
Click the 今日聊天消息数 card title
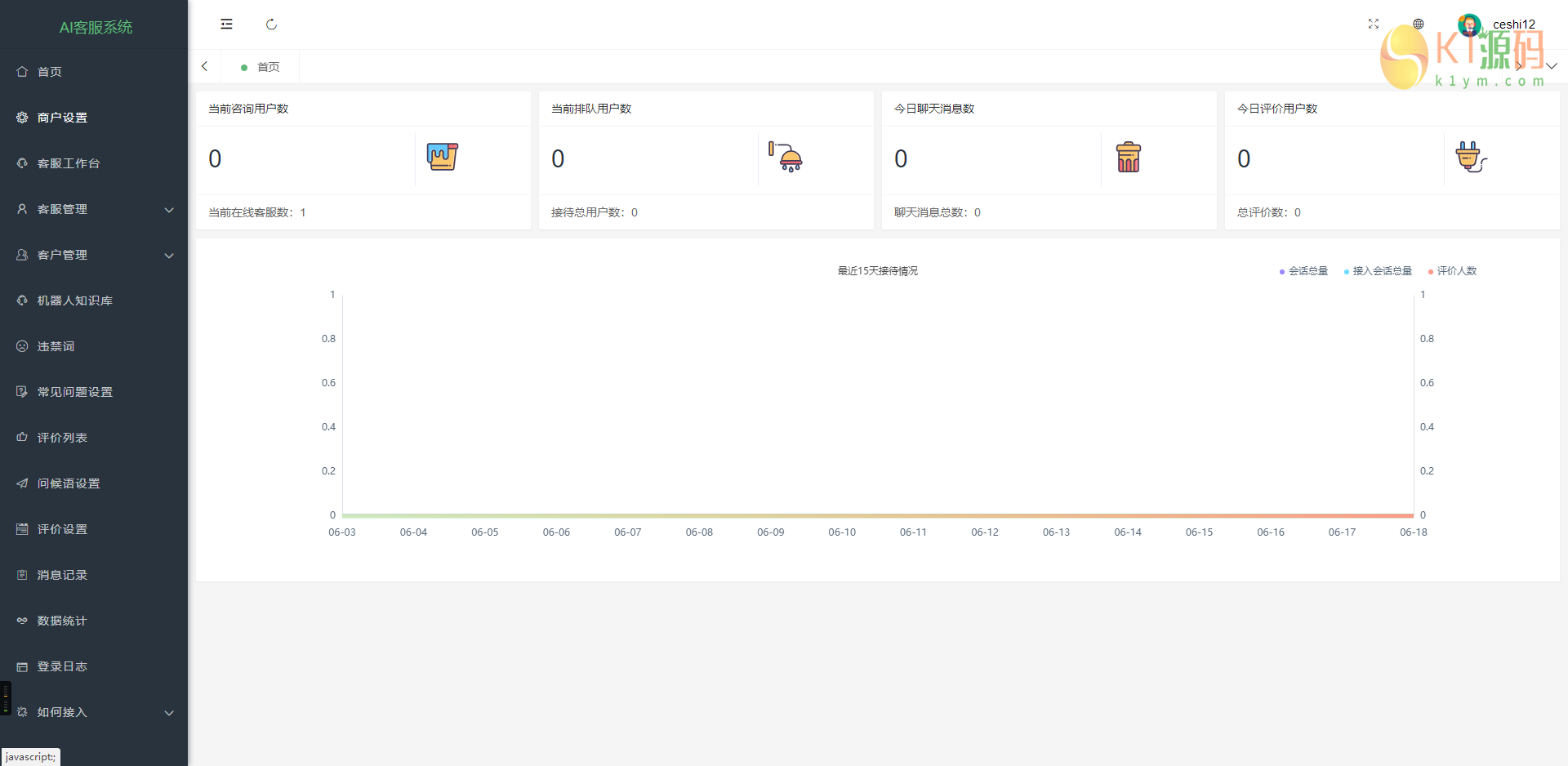(x=934, y=109)
